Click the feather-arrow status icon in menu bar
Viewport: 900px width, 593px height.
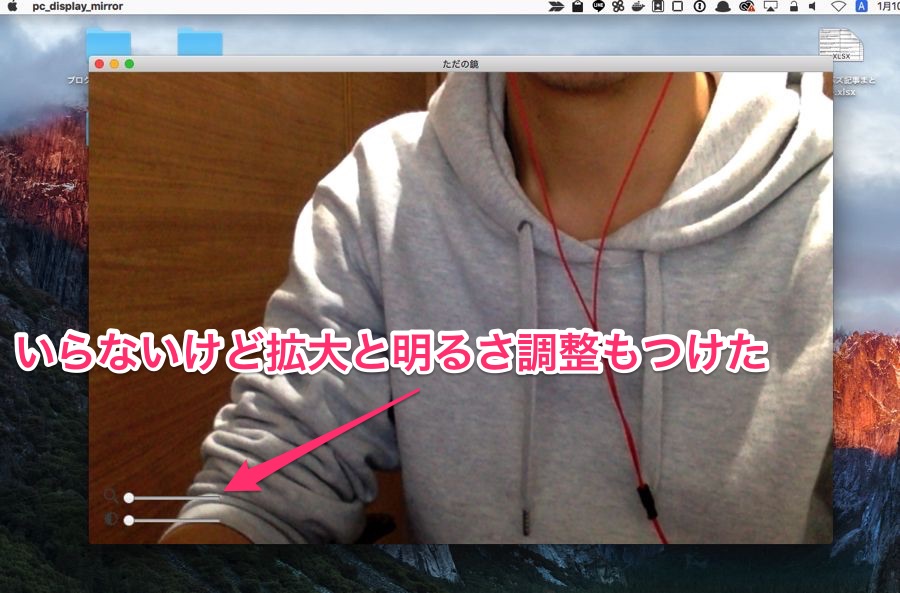coord(556,6)
